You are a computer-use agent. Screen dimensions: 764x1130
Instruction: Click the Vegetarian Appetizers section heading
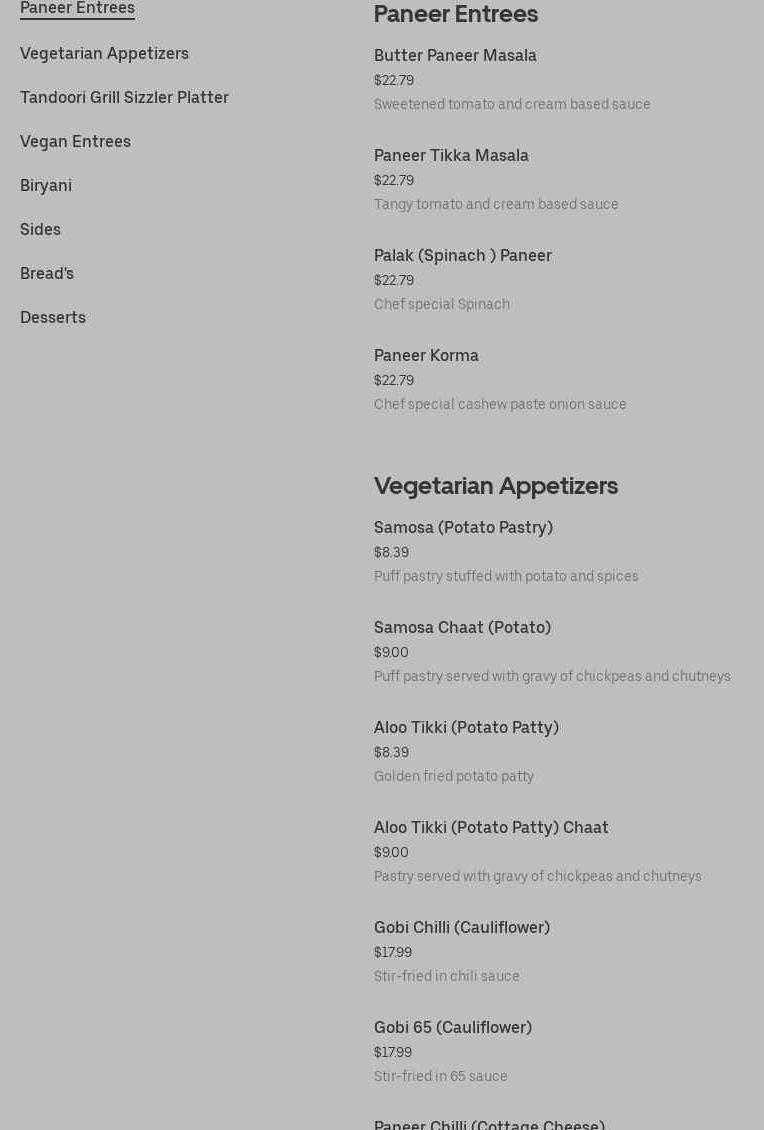click(496, 486)
